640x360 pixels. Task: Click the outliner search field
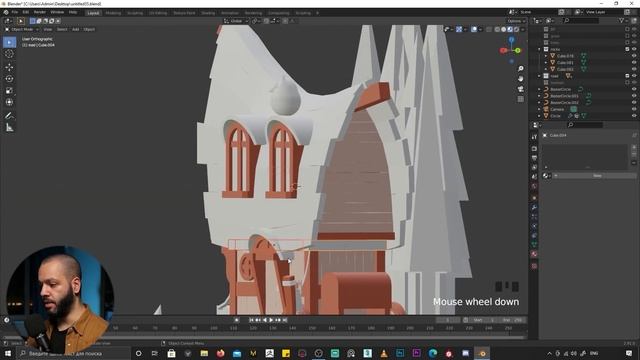click(580, 20)
